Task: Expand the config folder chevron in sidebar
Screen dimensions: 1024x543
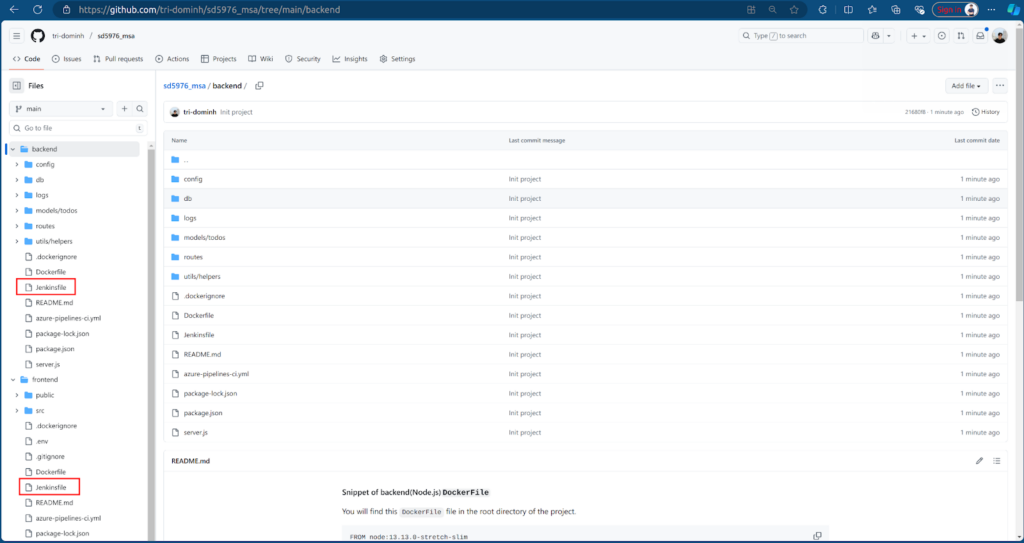Action: (17, 164)
